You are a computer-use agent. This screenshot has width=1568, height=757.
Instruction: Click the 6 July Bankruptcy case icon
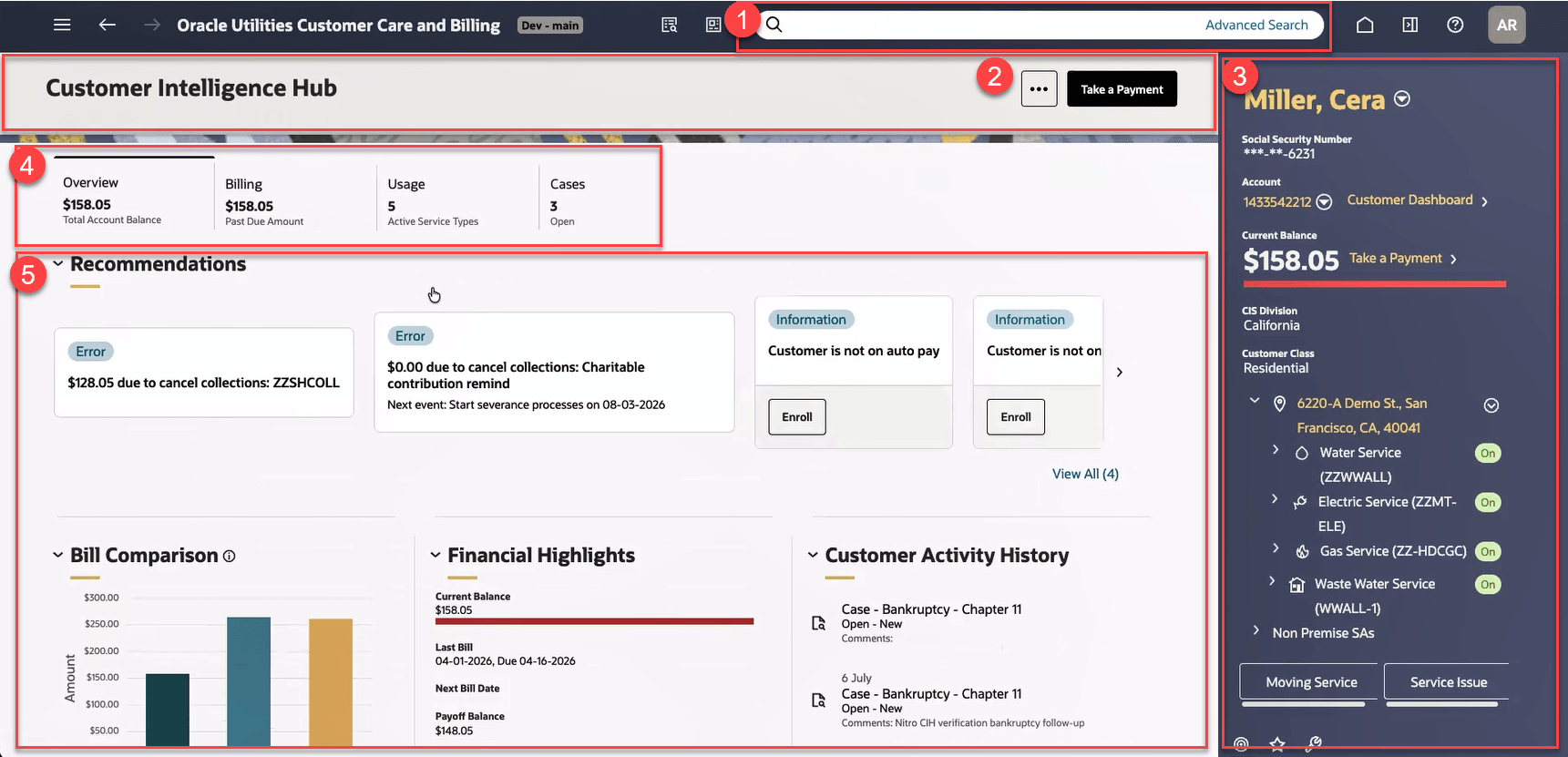coord(818,701)
